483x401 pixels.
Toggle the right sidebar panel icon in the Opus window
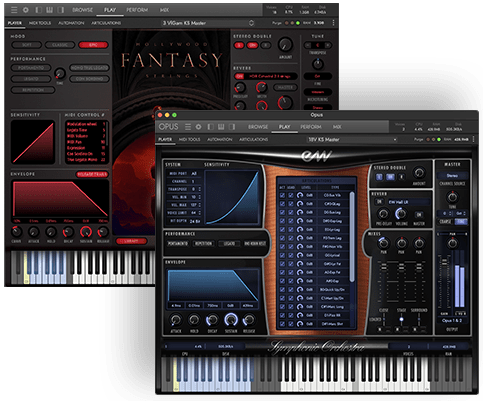click(x=232, y=127)
